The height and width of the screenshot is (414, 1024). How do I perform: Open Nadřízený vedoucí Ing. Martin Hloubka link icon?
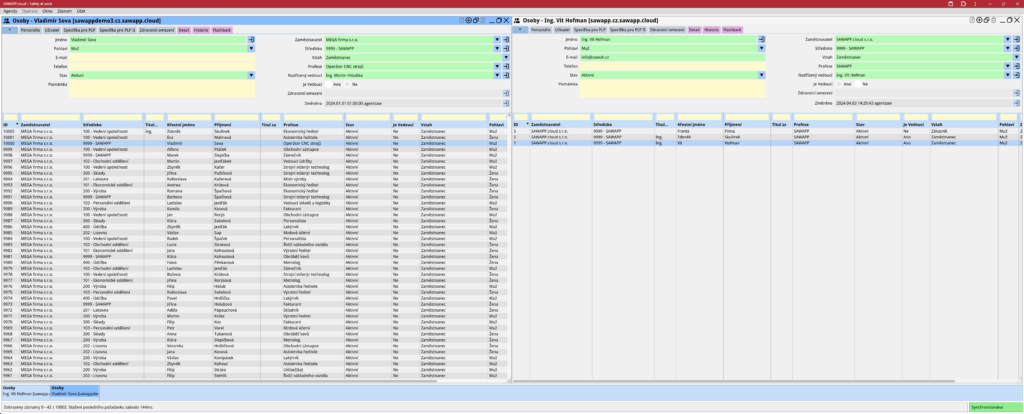tap(504, 75)
